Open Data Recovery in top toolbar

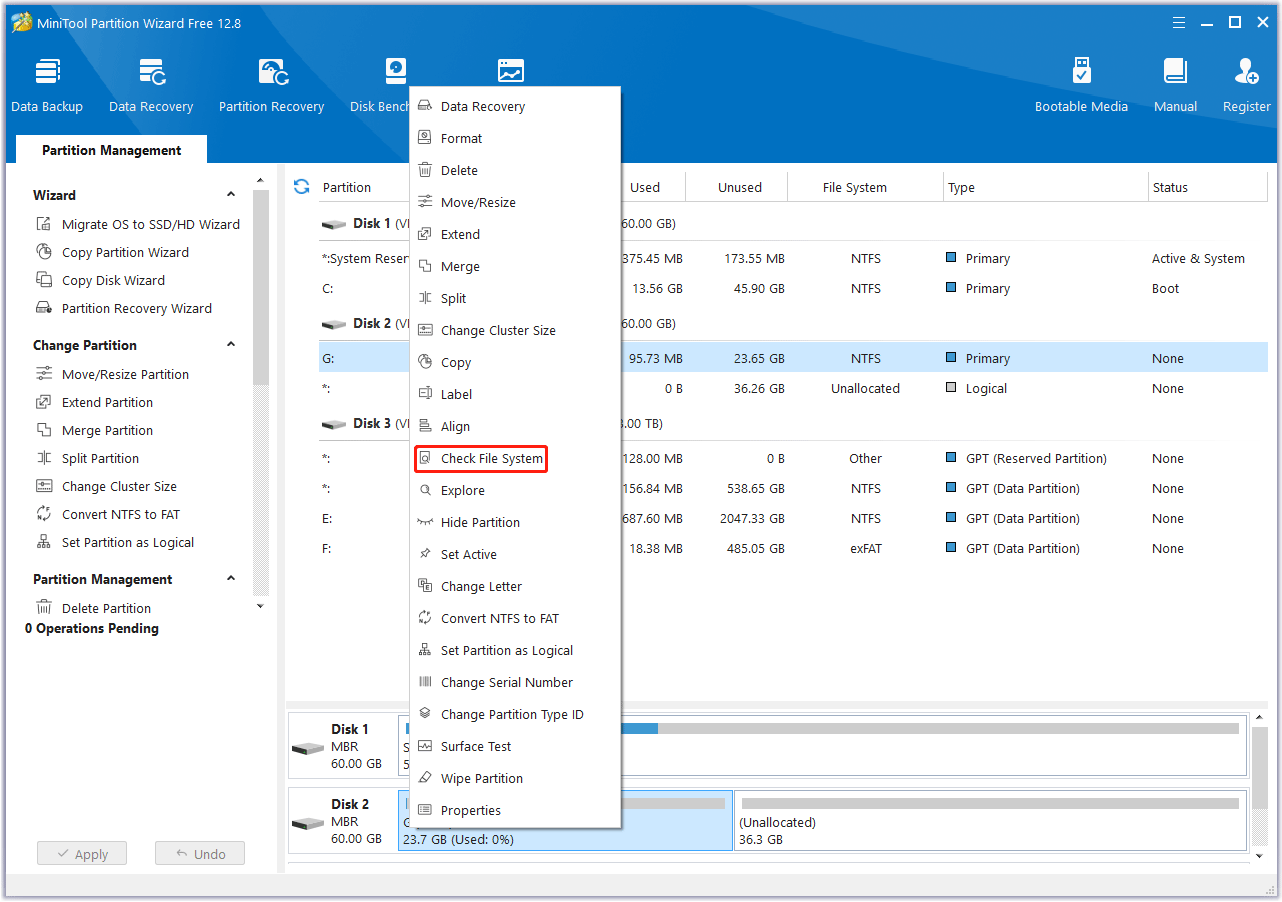click(x=151, y=85)
